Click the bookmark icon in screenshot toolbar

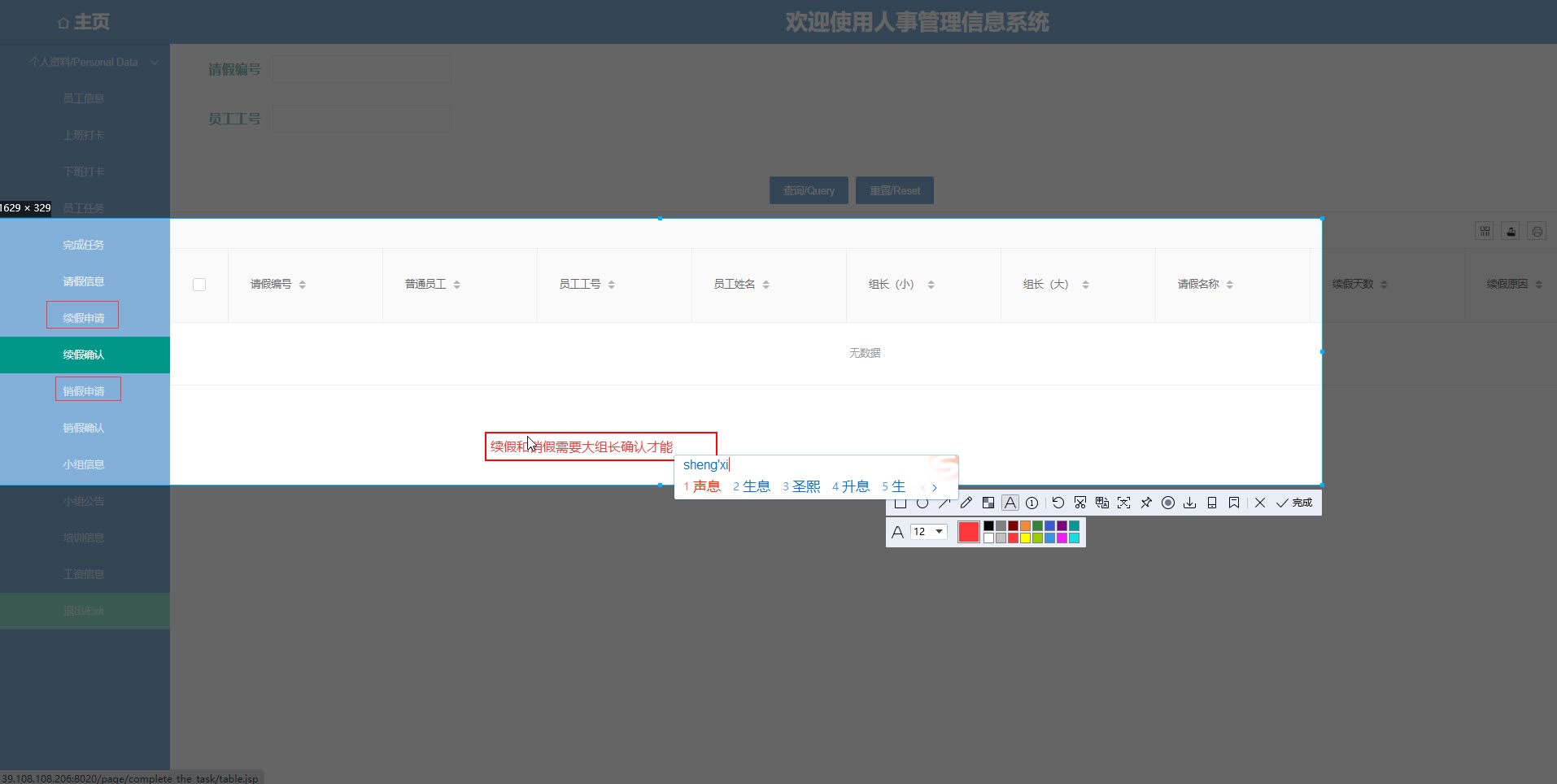[1234, 503]
